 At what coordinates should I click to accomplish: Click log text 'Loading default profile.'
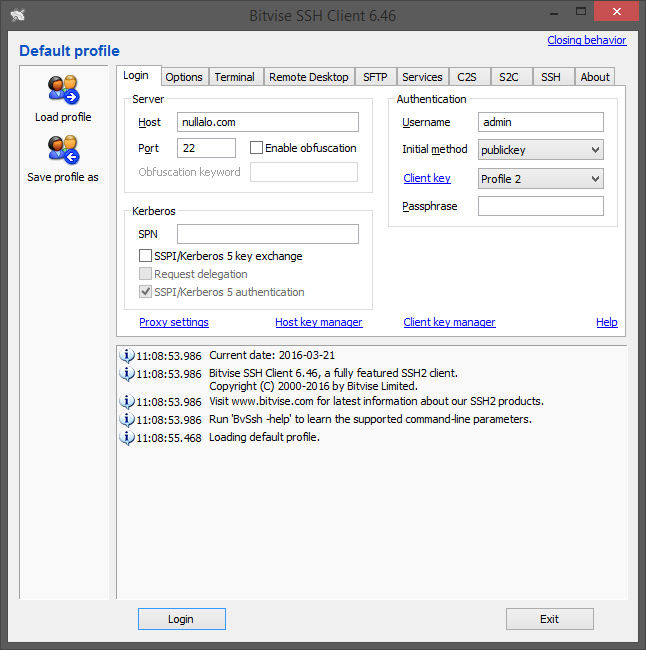point(265,437)
